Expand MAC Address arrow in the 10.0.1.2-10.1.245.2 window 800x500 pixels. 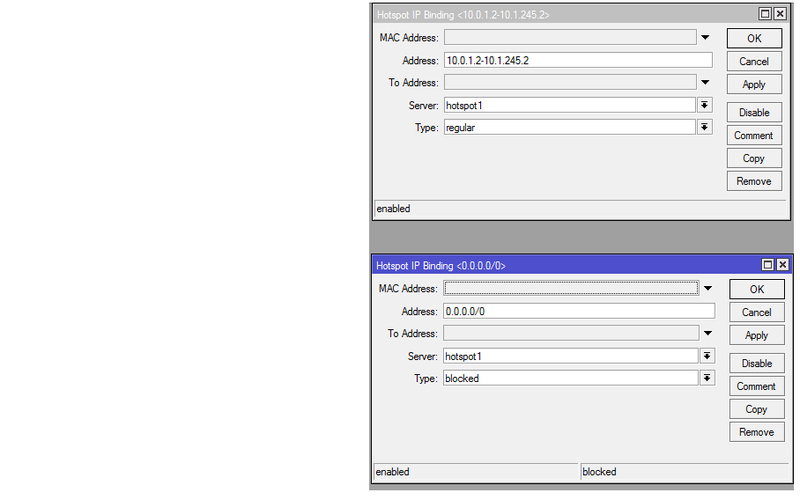point(705,37)
